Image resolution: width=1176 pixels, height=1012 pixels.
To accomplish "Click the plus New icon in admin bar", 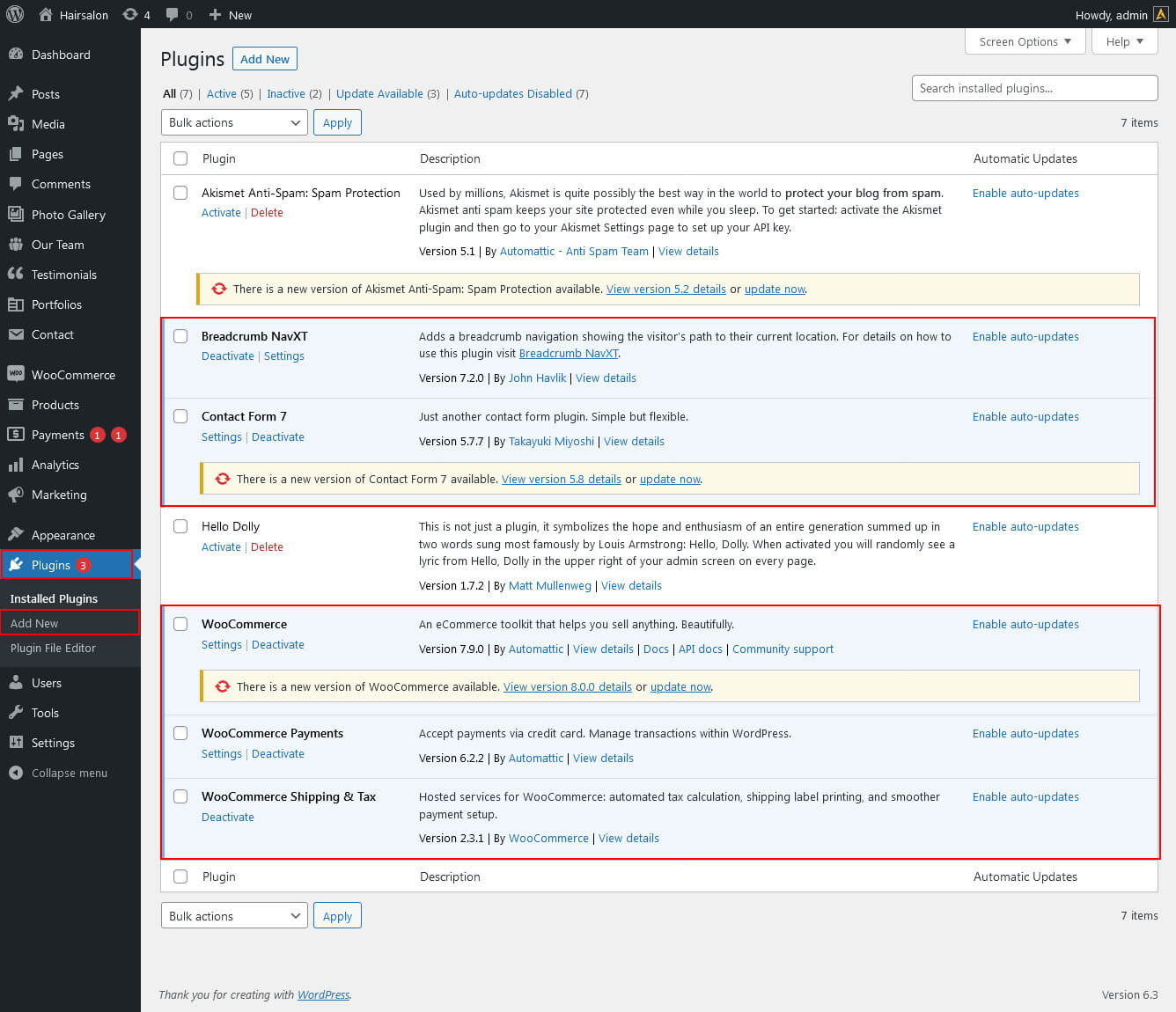I will tap(215, 15).
